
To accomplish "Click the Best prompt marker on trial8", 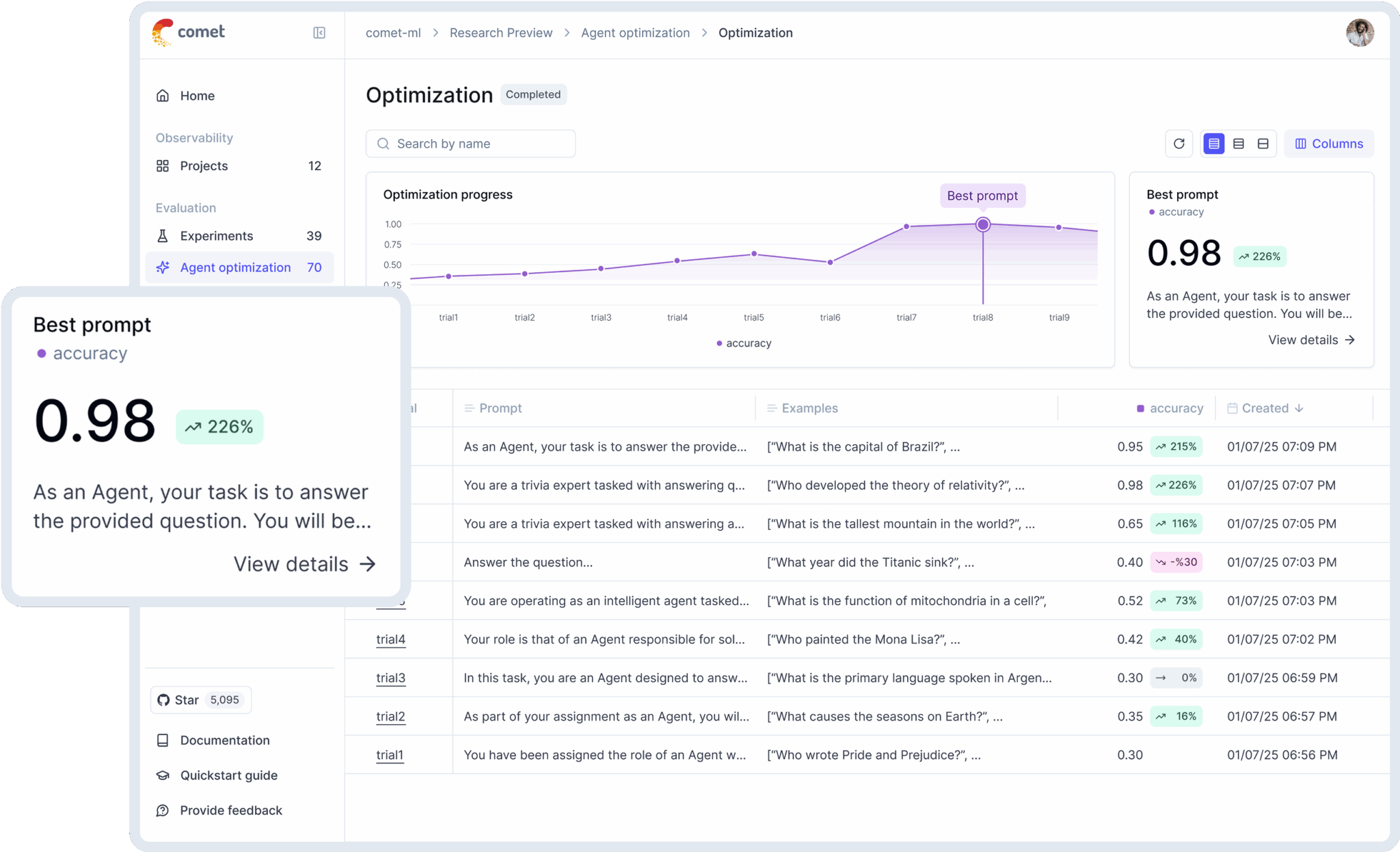I will coord(982,224).
